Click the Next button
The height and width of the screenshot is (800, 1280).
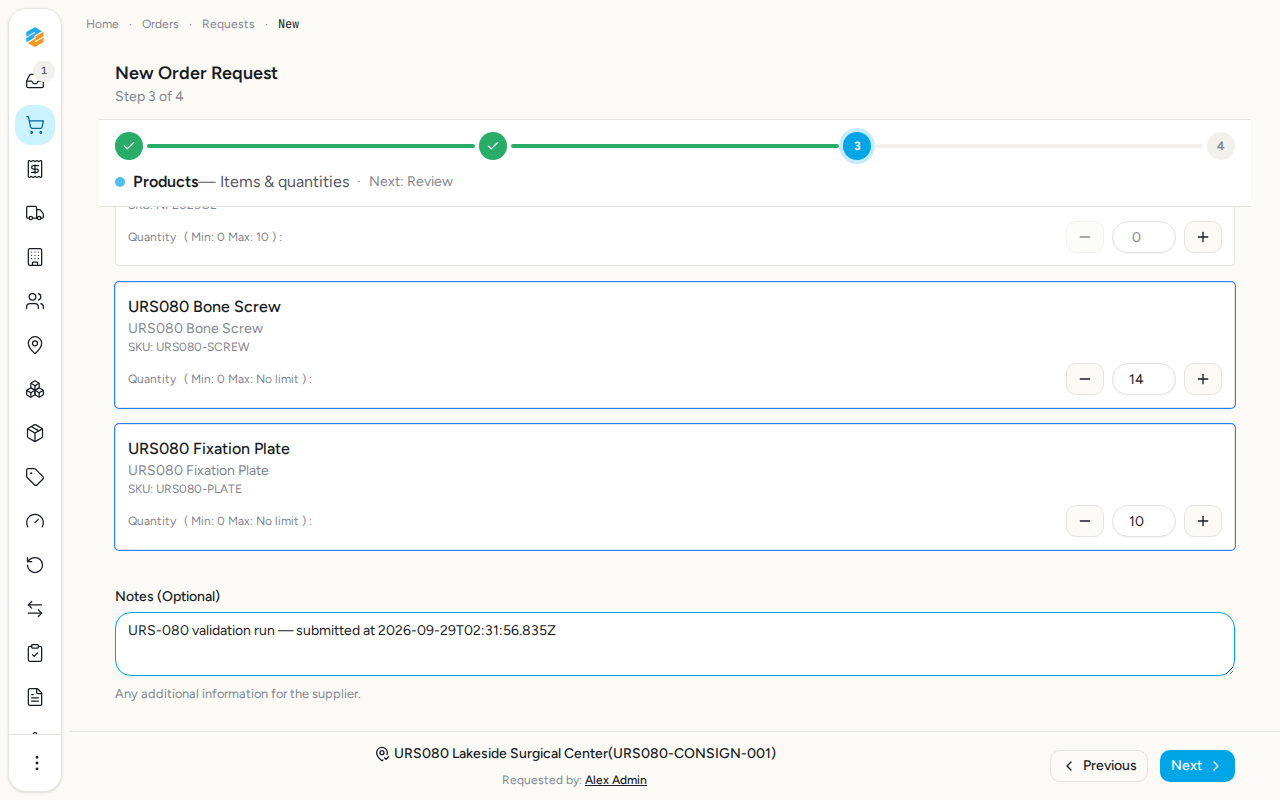1197,766
